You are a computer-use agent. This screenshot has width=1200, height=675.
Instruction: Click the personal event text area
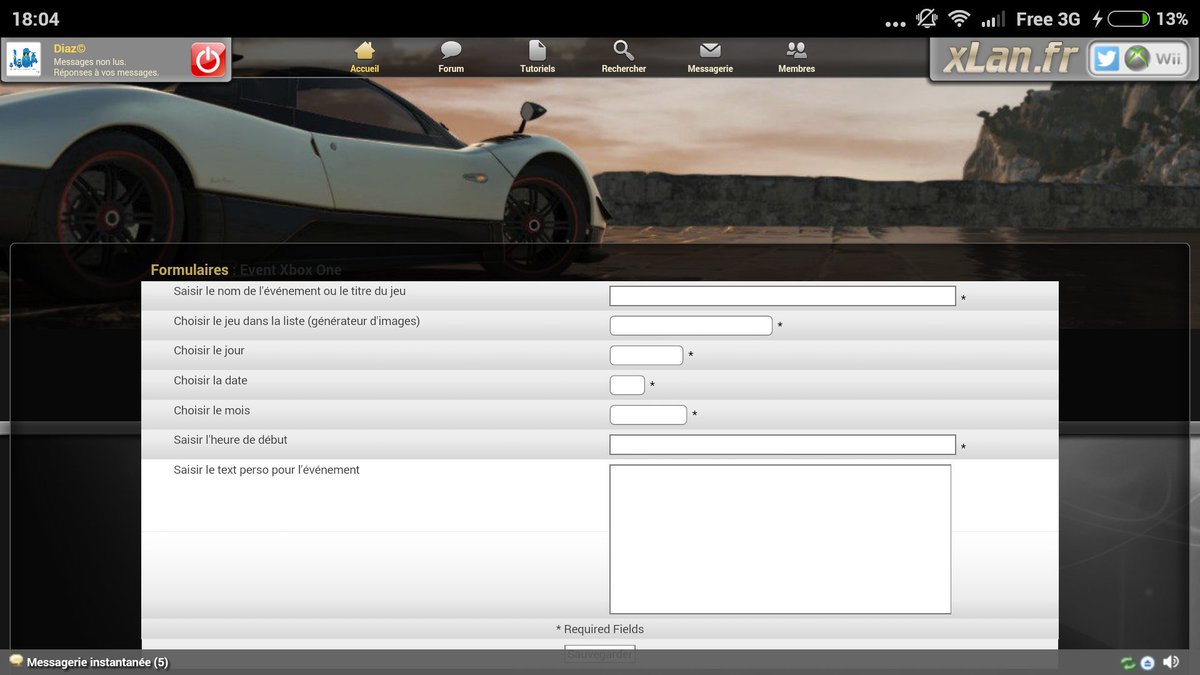[780, 539]
